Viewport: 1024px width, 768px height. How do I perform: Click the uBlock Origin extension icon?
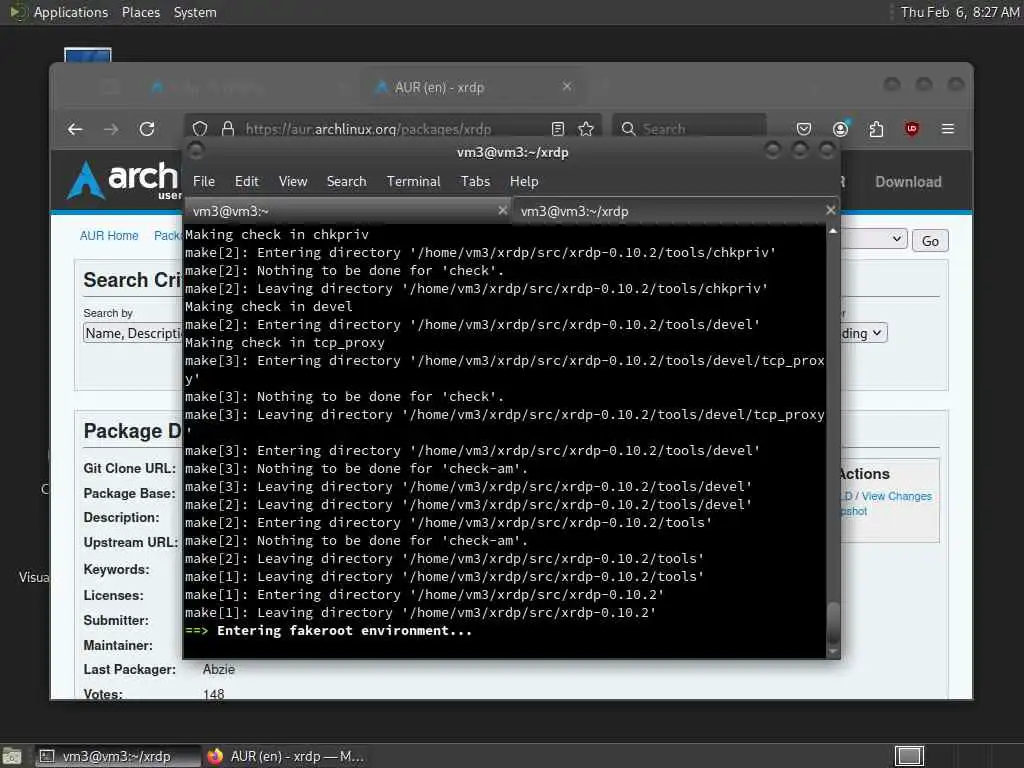(x=912, y=129)
